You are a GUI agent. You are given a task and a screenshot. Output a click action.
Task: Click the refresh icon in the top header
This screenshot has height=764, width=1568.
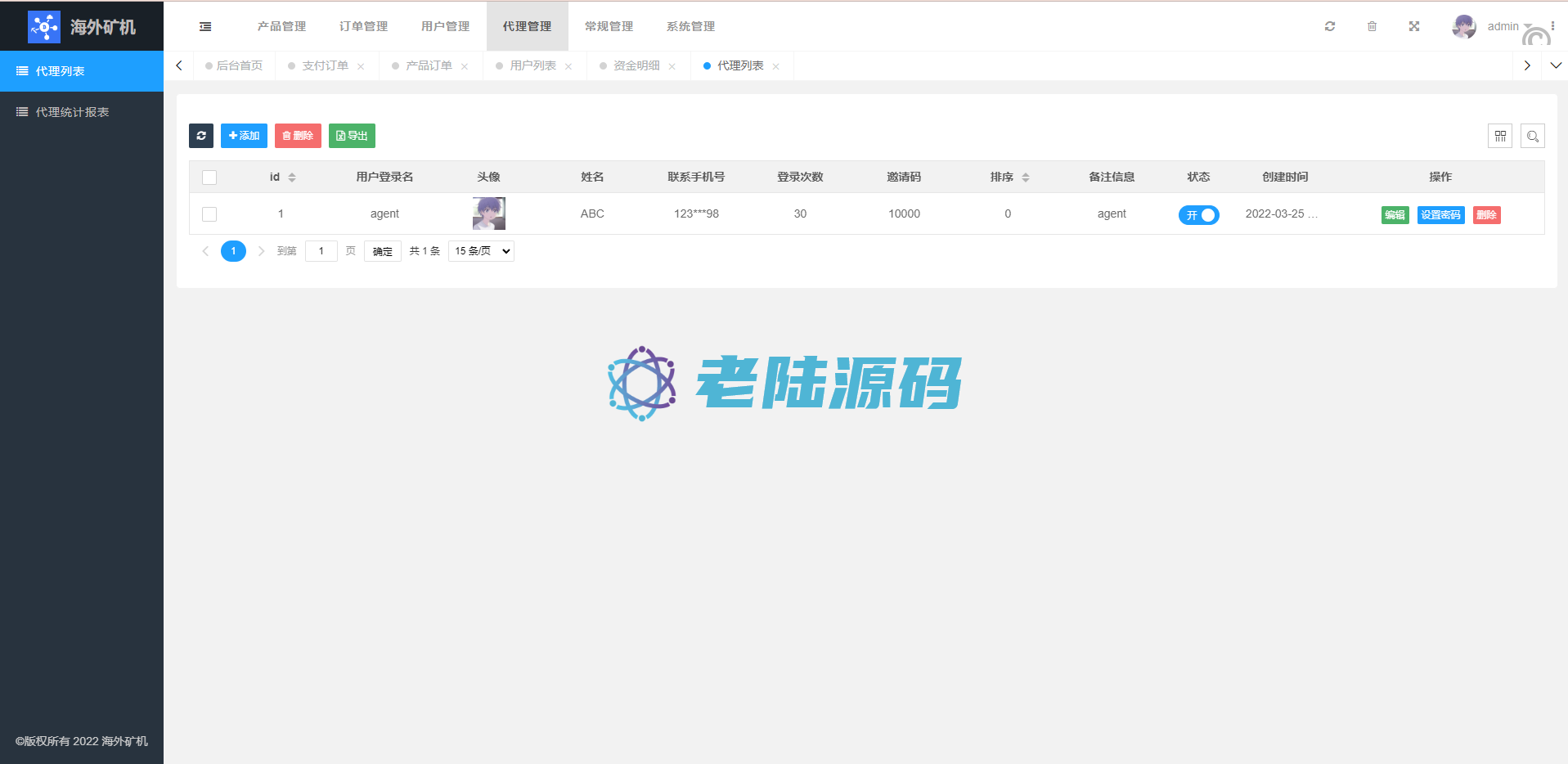(1330, 27)
